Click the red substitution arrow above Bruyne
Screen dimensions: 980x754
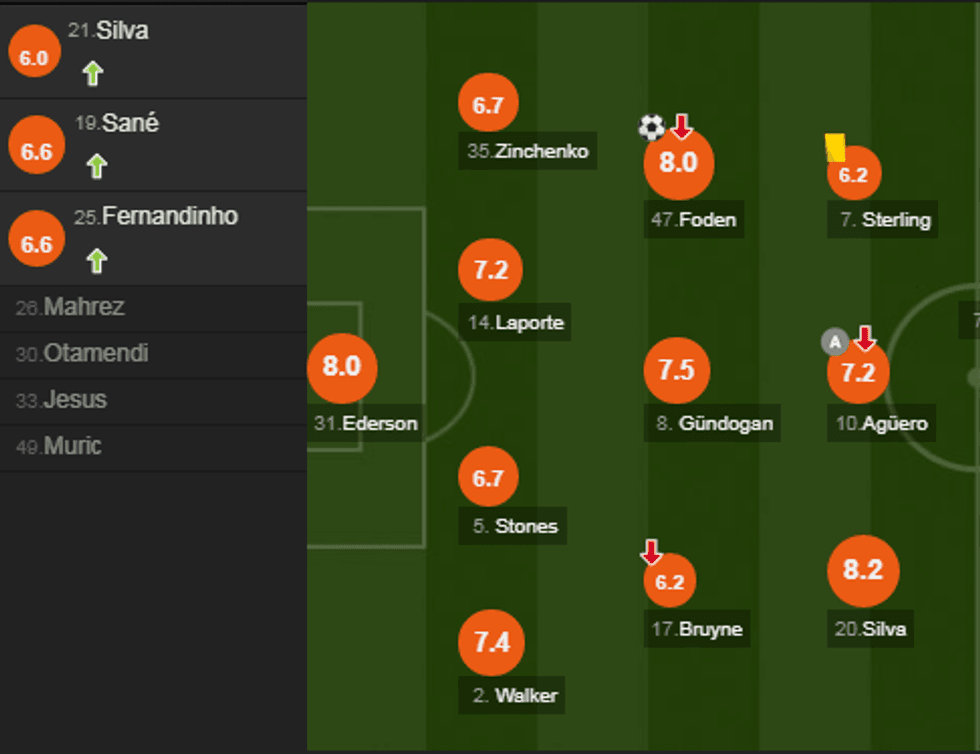(x=651, y=551)
